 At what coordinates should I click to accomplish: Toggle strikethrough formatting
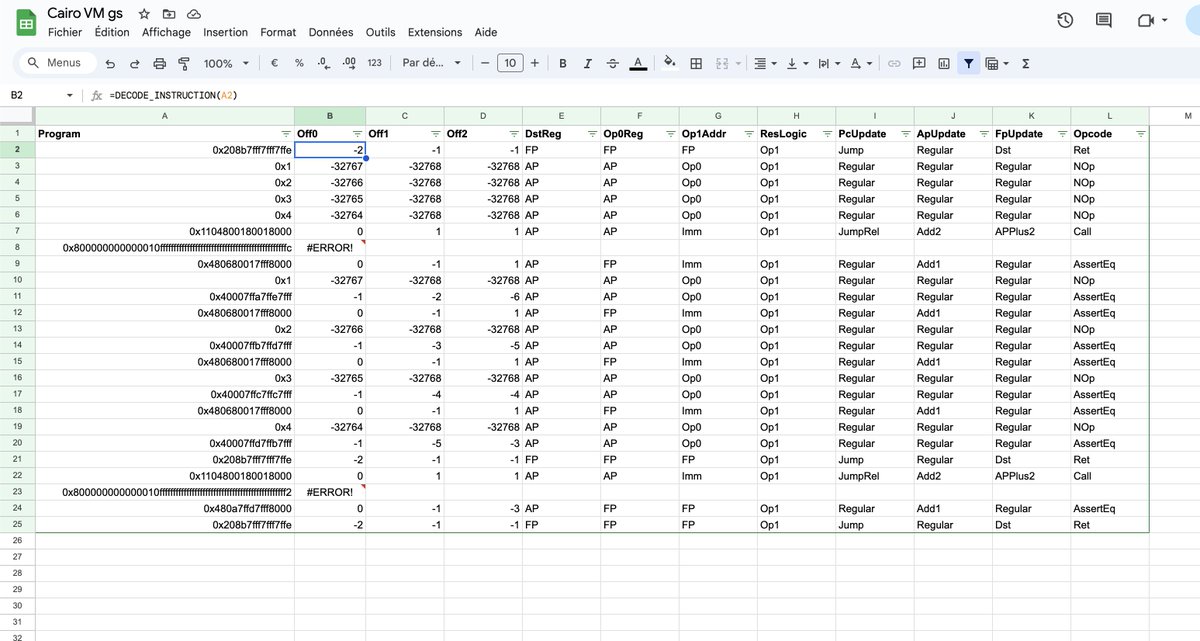[612, 63]
